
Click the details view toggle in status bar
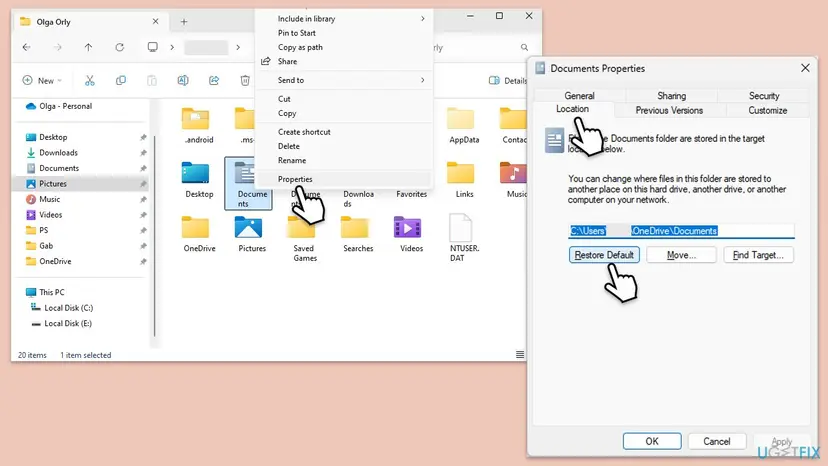[520, 355]
